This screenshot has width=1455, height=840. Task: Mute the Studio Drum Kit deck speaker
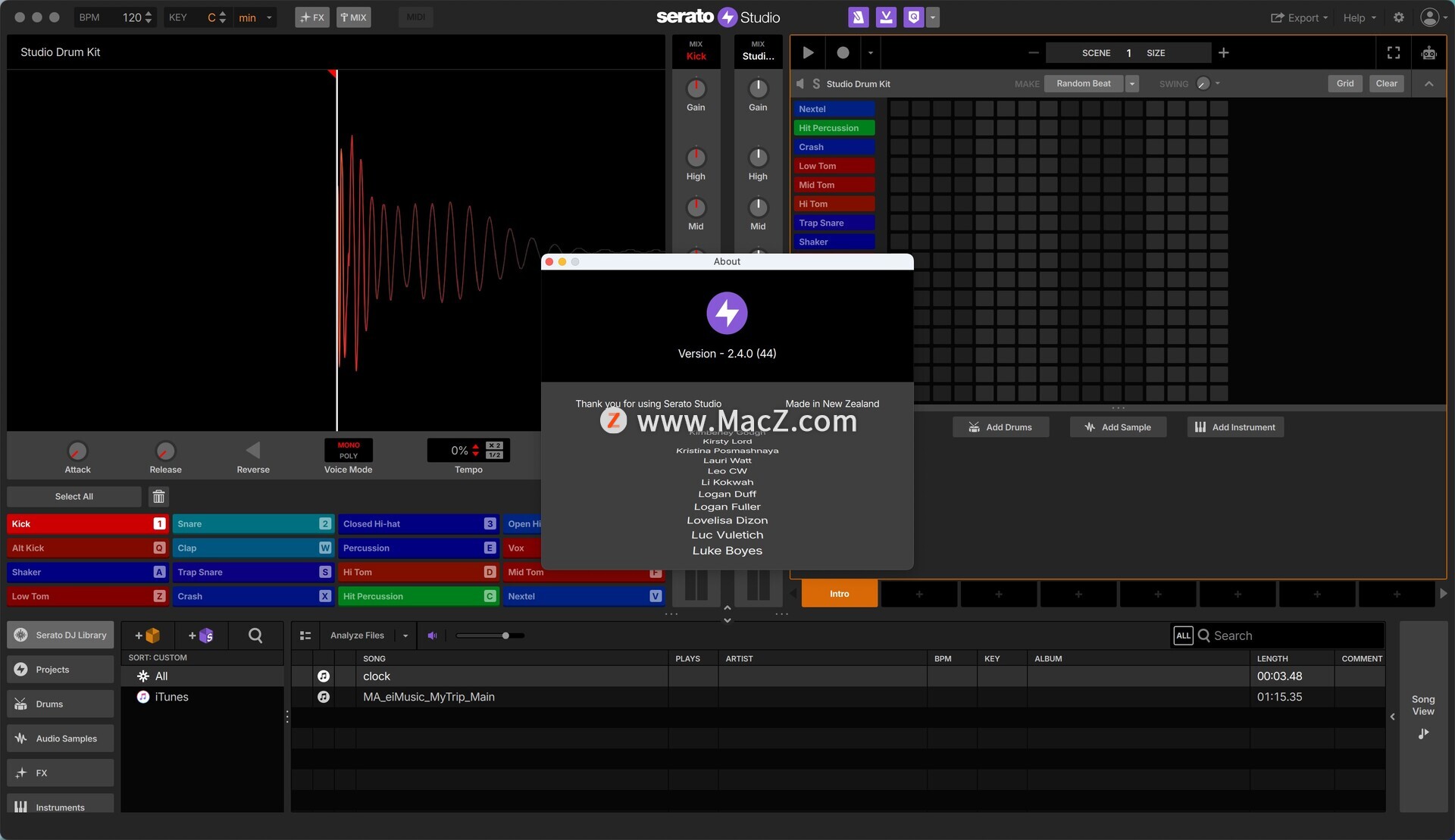799,84
